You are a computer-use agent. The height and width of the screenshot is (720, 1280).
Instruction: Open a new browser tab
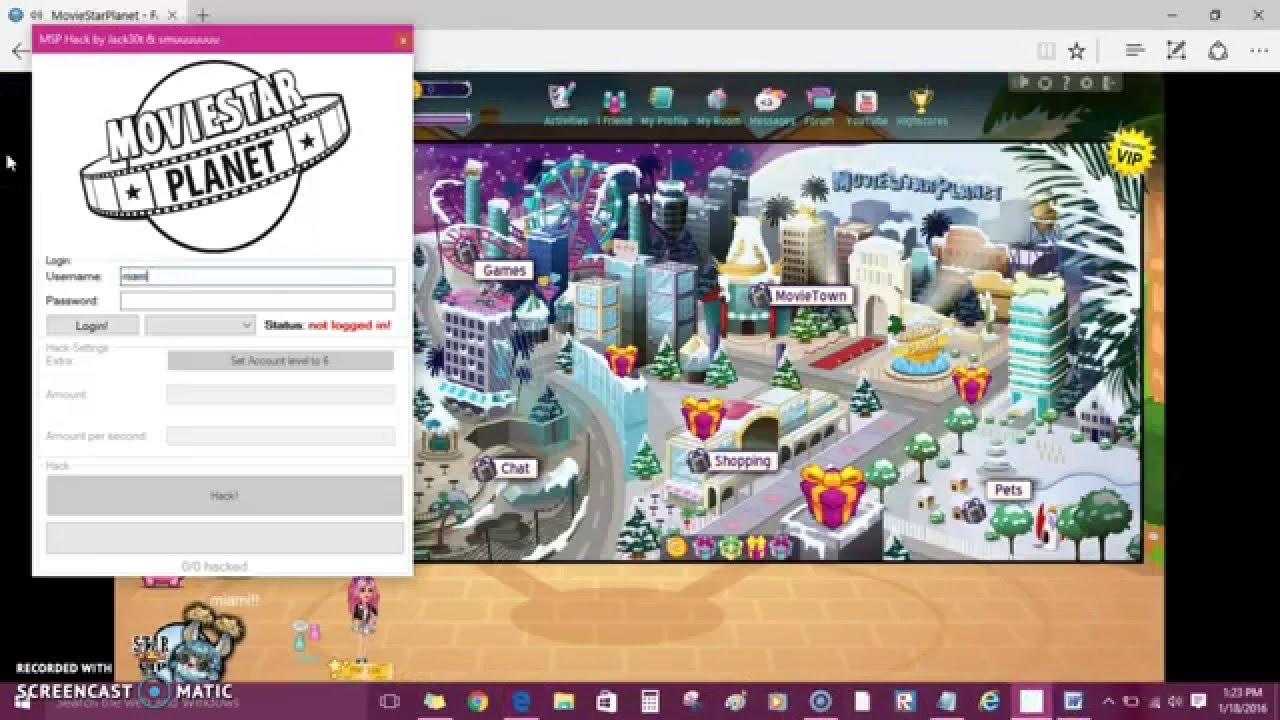click(203, 15)
